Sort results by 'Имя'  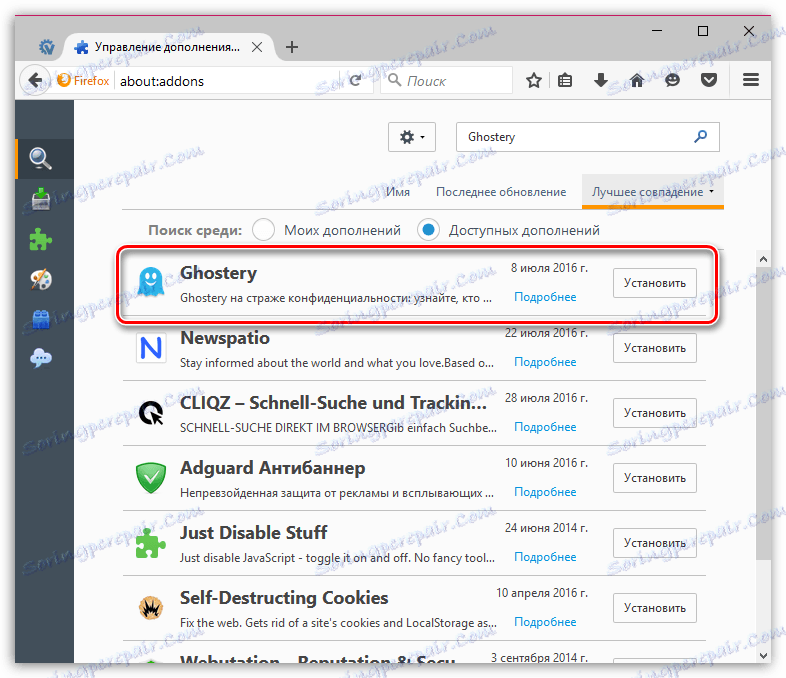[x=398, y=192]
